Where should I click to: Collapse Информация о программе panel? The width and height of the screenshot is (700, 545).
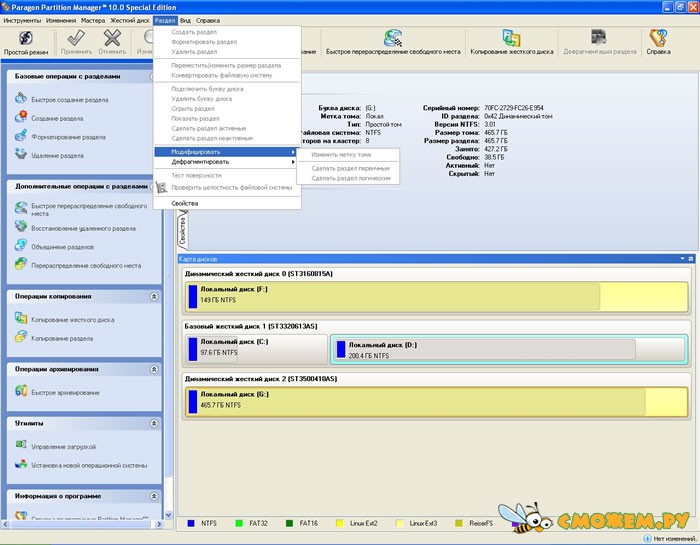click(154, 496)
